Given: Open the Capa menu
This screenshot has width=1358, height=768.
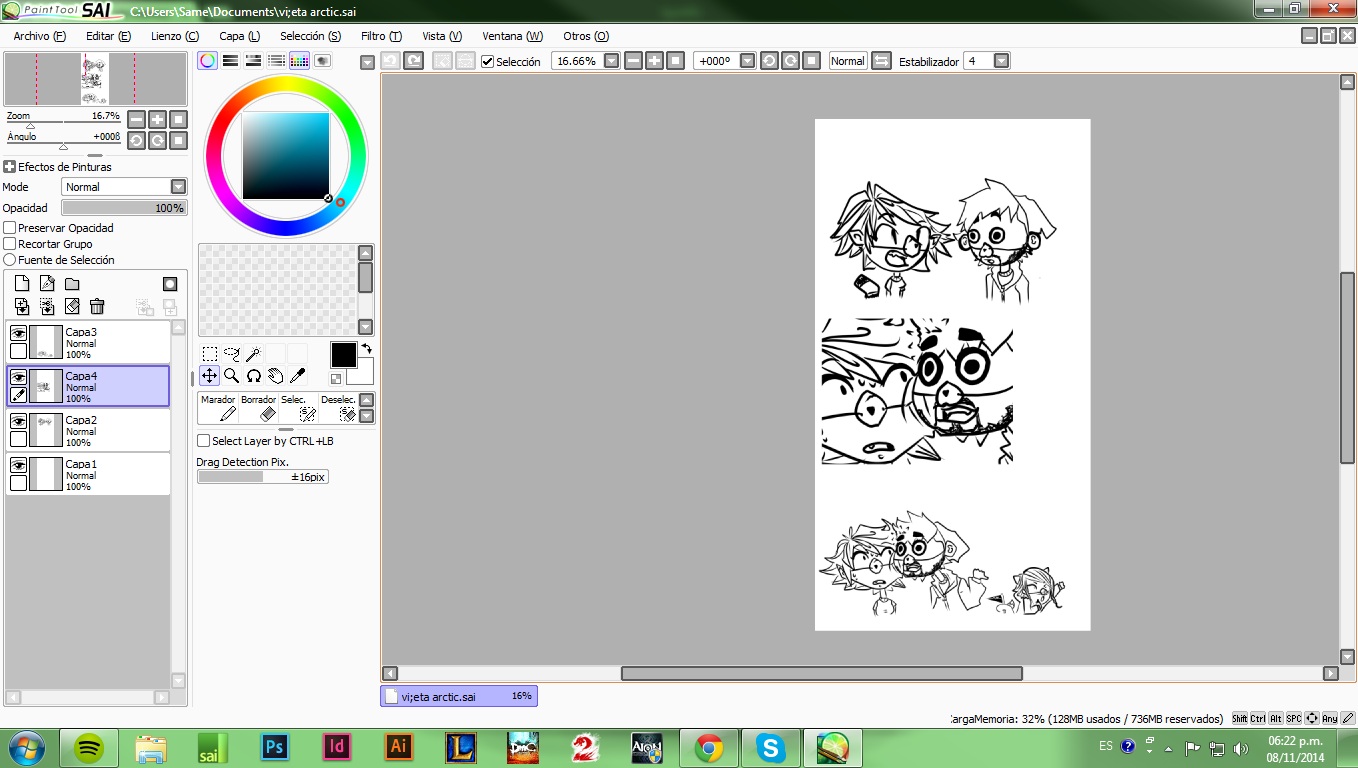Looking at the screenshot, I should click(x=239, y=36).
